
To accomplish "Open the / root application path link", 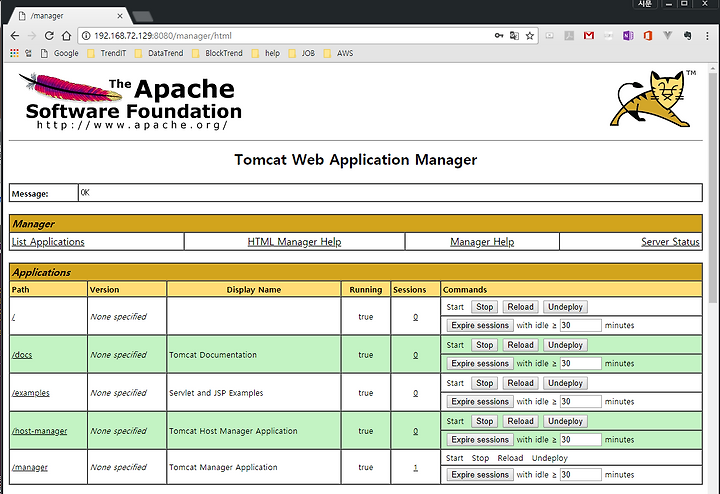I will (13, 317).
